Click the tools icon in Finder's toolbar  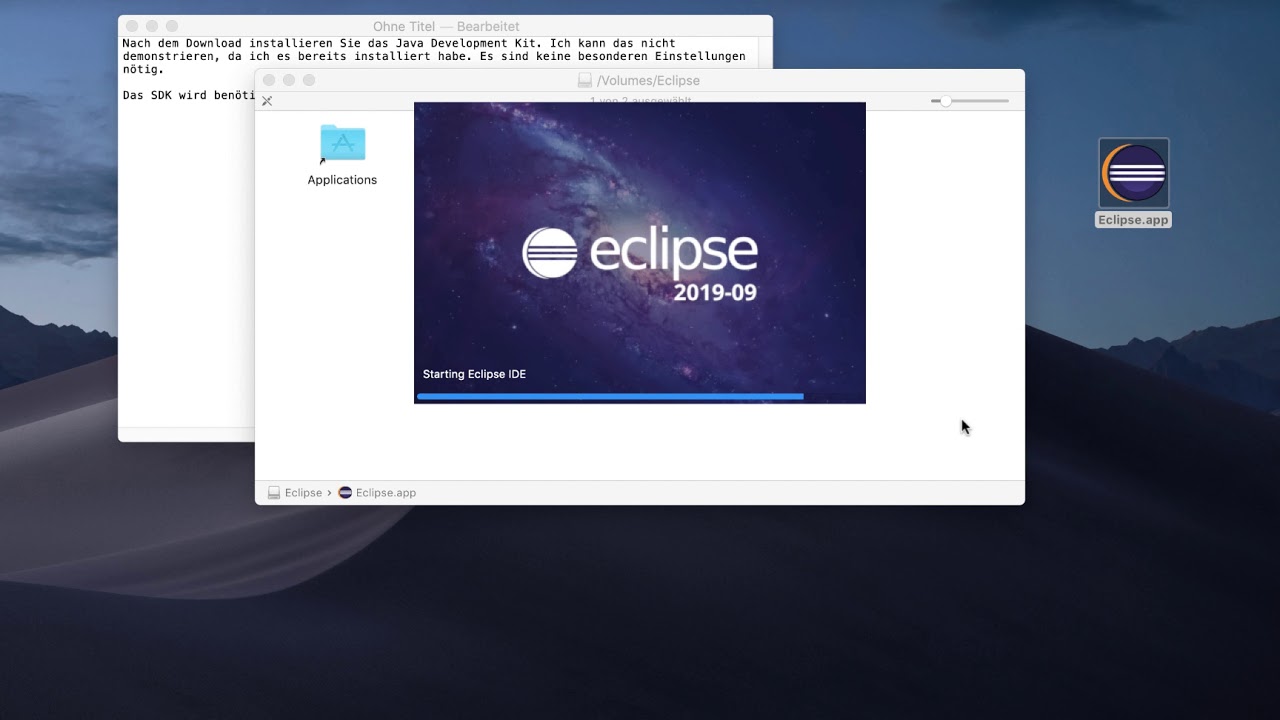267,101
